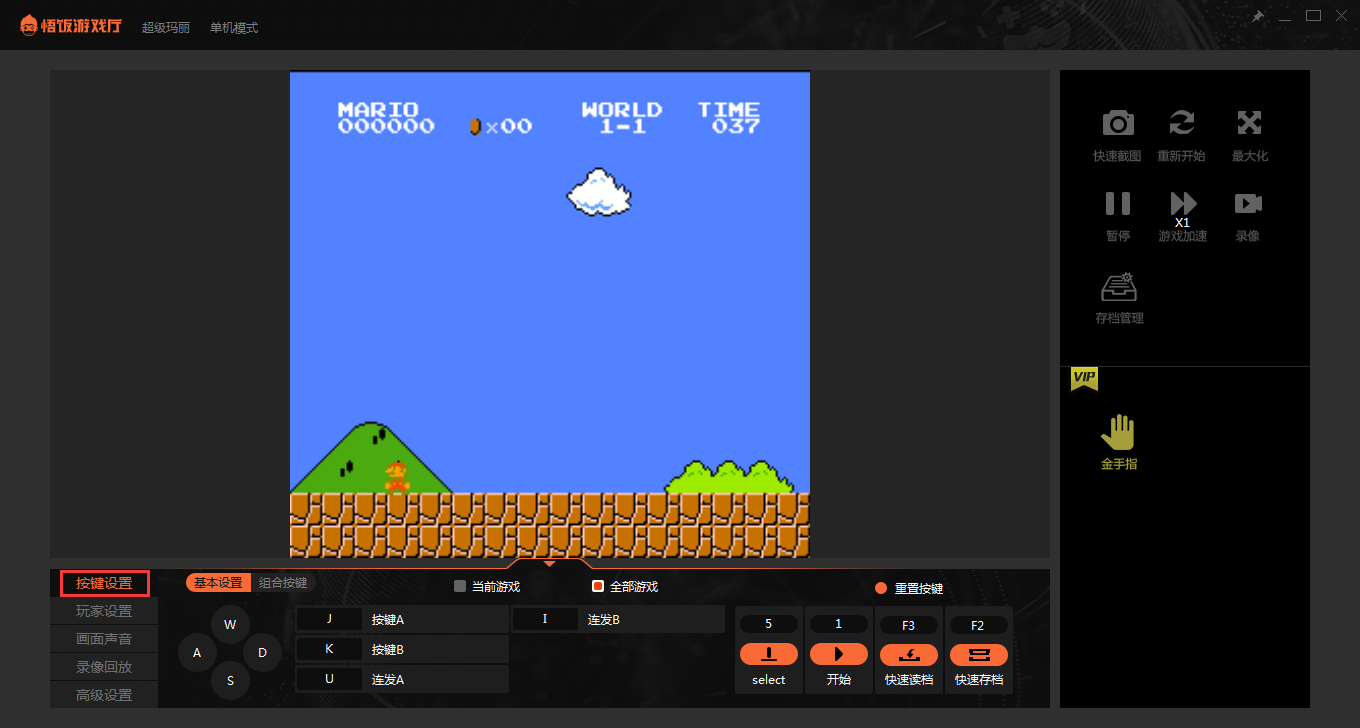1360x728 pixels.
Task: Click the W up direction key
Action: 230,625
